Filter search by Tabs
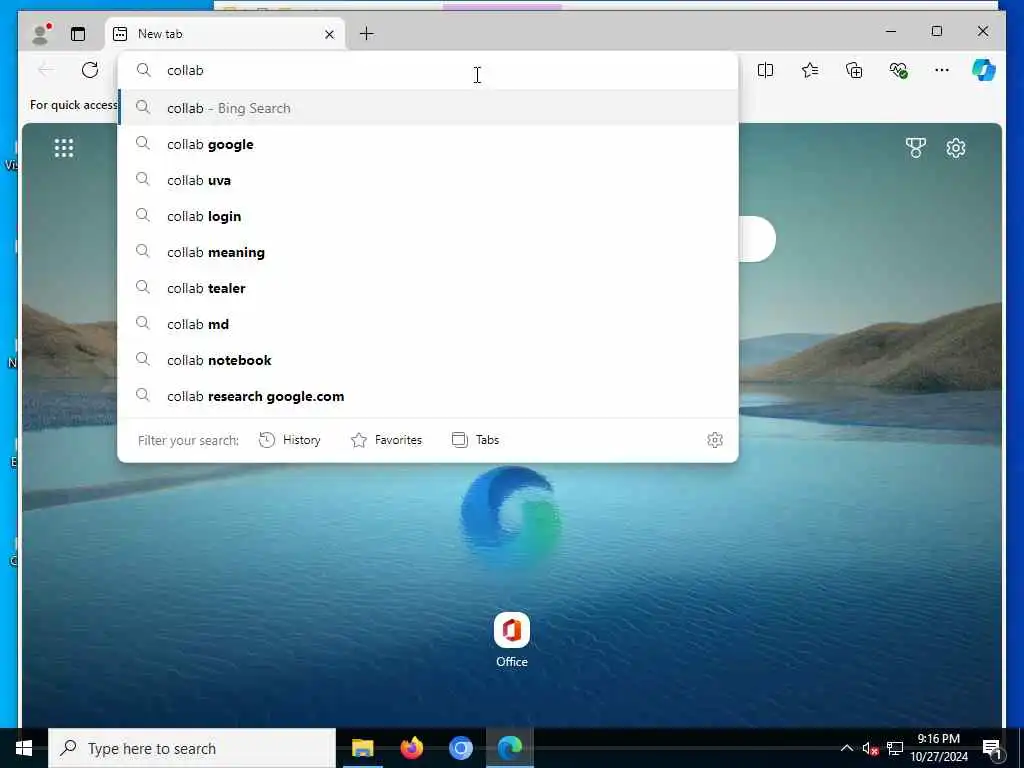 coord(475,440)
